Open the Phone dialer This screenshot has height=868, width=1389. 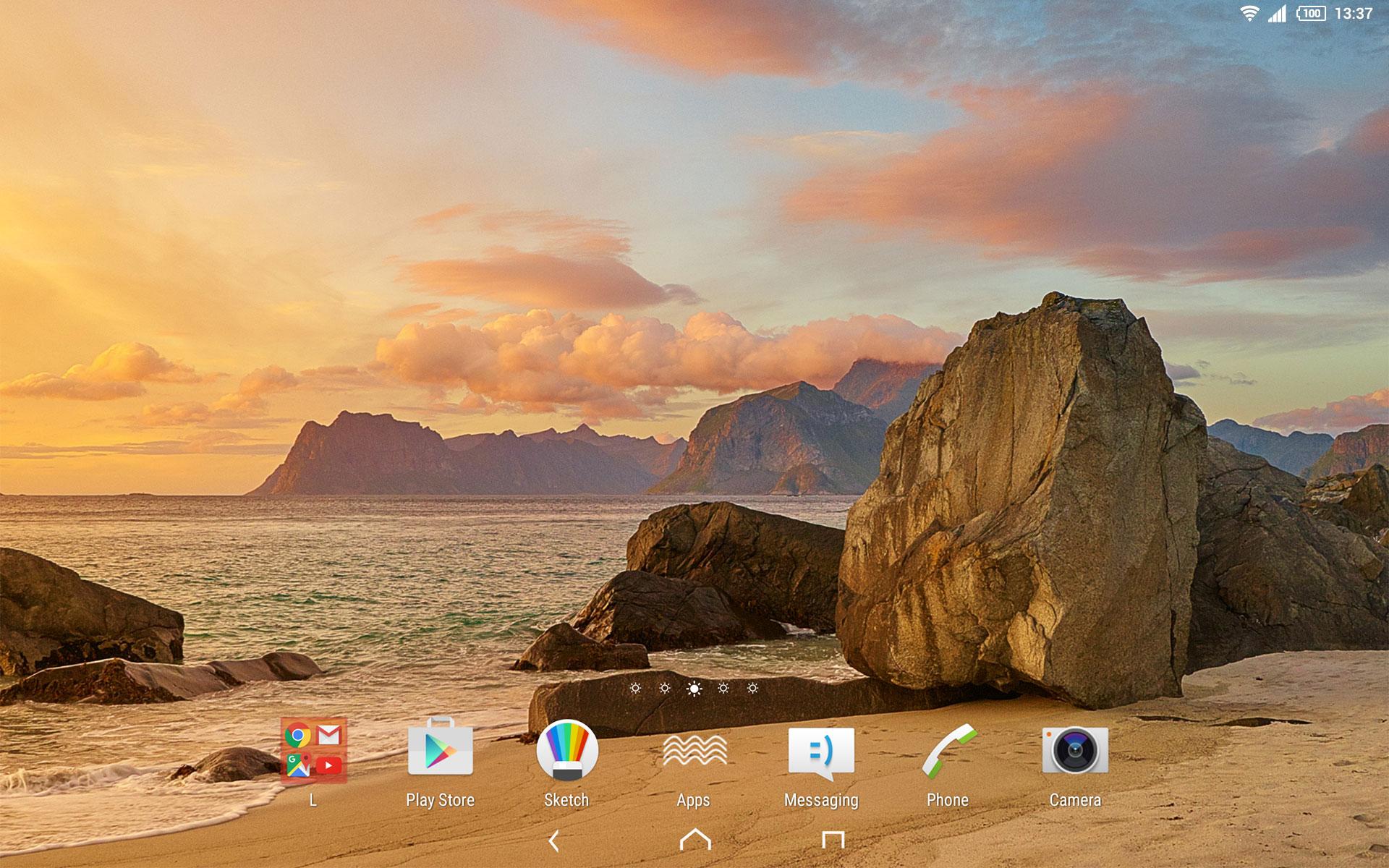click(948, 751)
